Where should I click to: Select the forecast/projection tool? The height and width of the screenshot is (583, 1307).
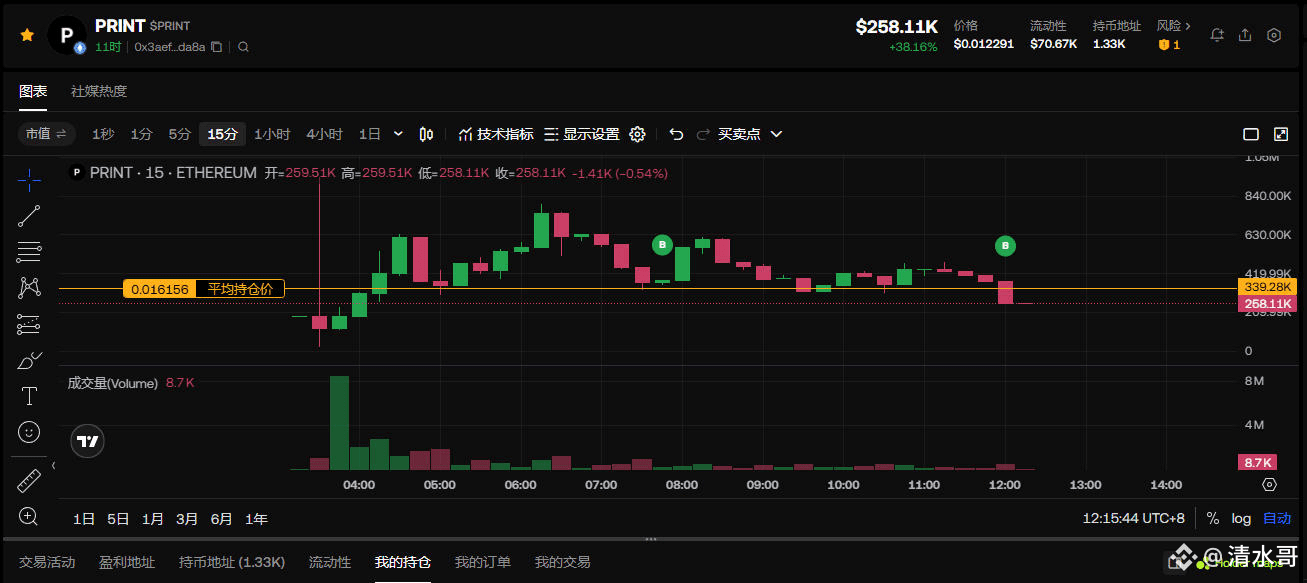(x=29, y=324)
